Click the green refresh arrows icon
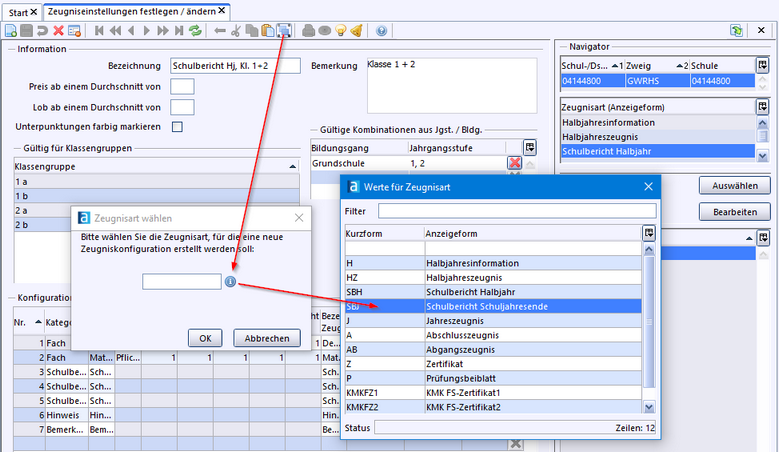779x452 pixels. (x=195, y=31)
